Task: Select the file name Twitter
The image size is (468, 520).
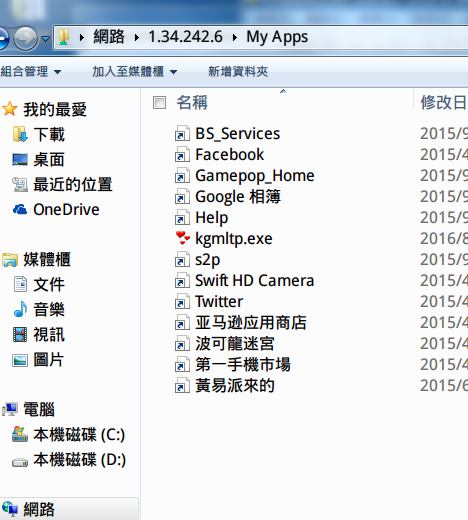Action: [x=219, y=302]
